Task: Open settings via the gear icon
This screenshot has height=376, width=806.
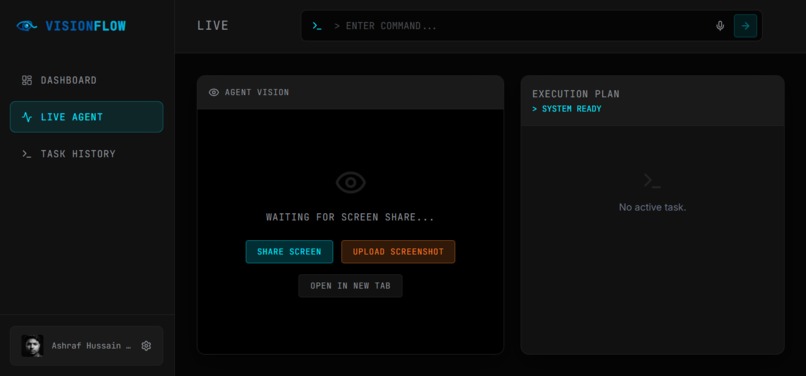Action: point(146,346)
